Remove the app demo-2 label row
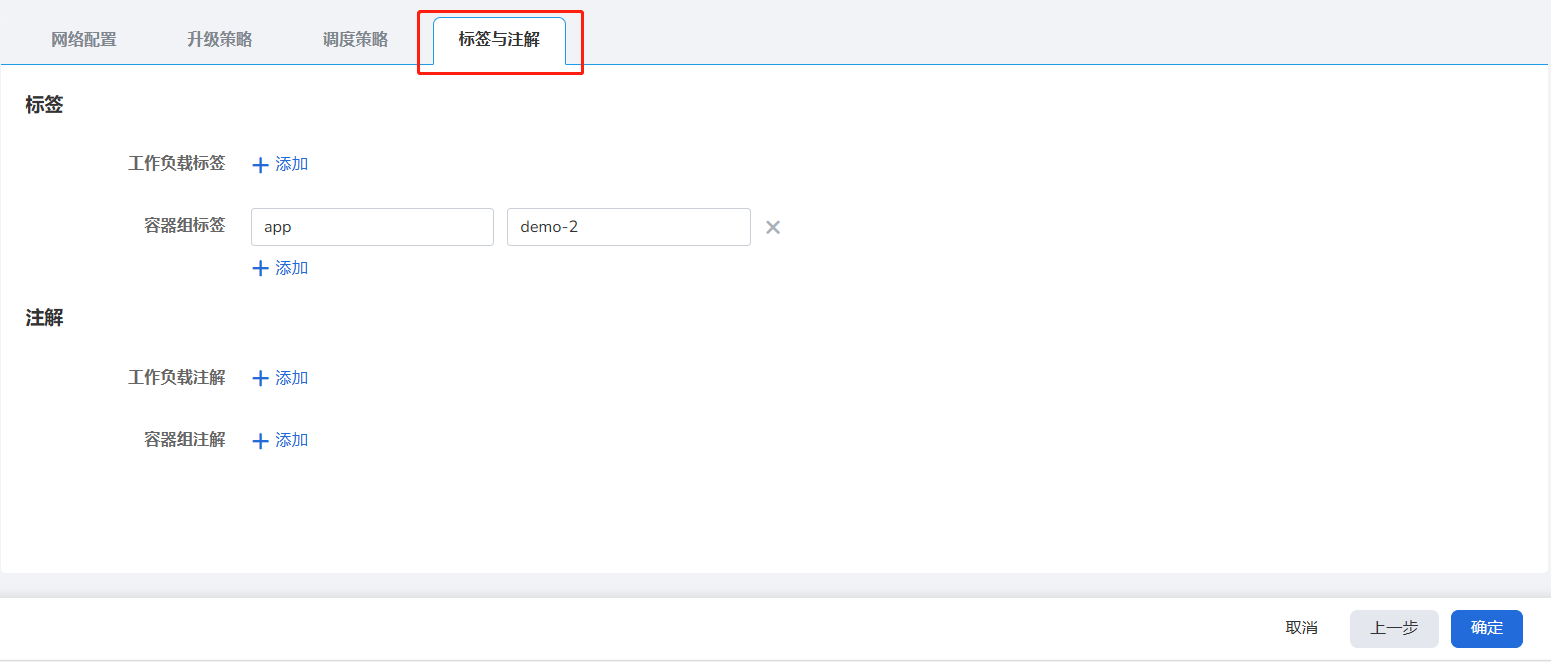Screen dimensions: 1551x662 (772, 227)
